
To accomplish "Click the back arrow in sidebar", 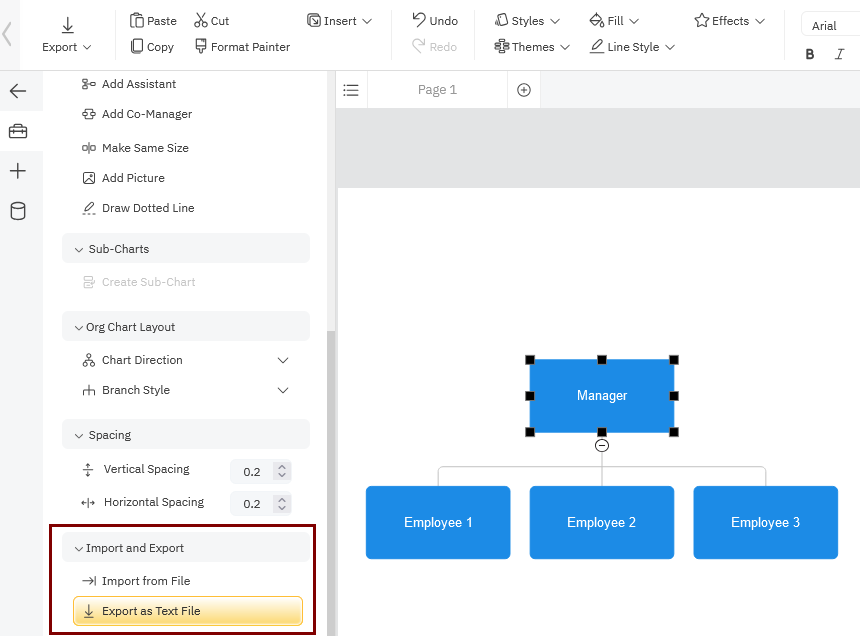I will click(x=18, y=91).
